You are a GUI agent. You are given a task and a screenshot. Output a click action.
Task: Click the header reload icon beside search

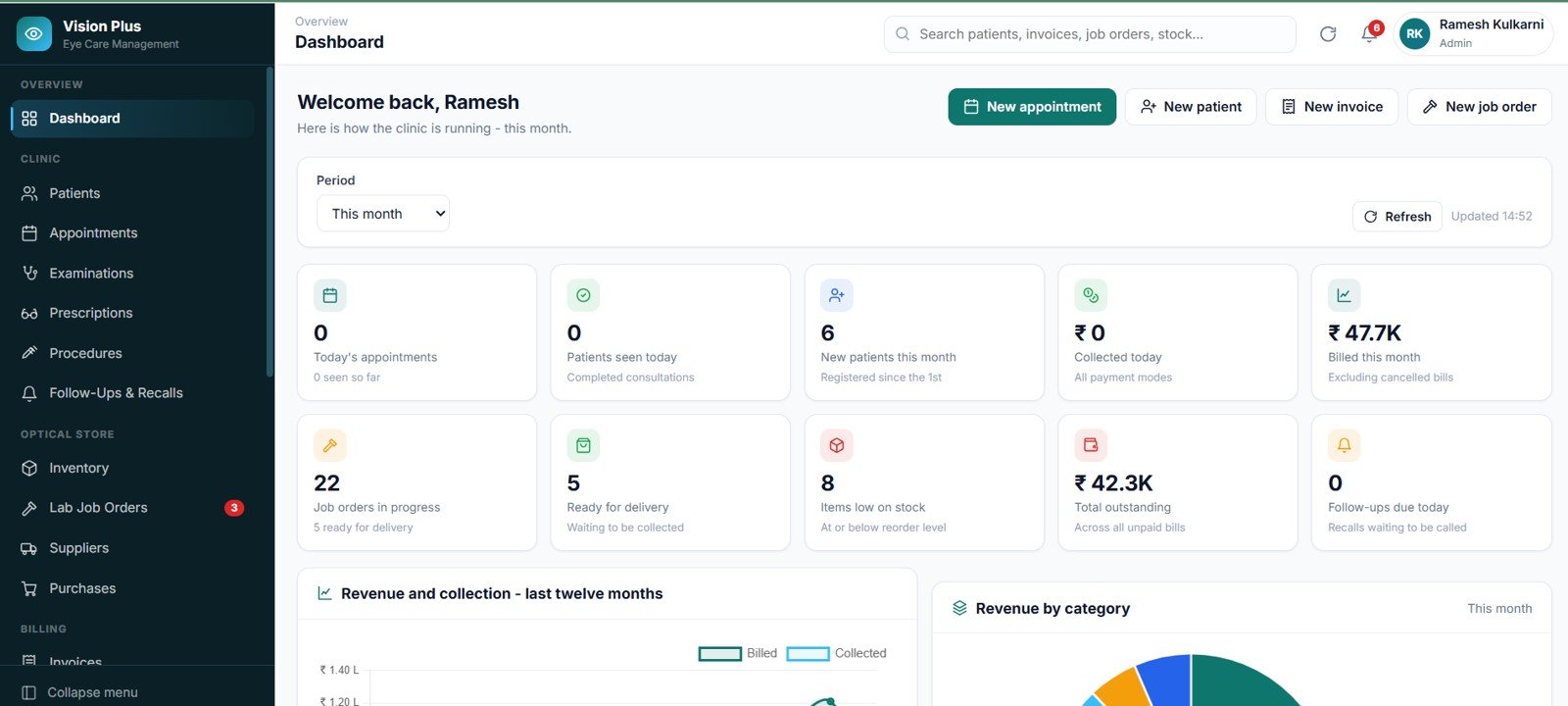(1328, 34)
